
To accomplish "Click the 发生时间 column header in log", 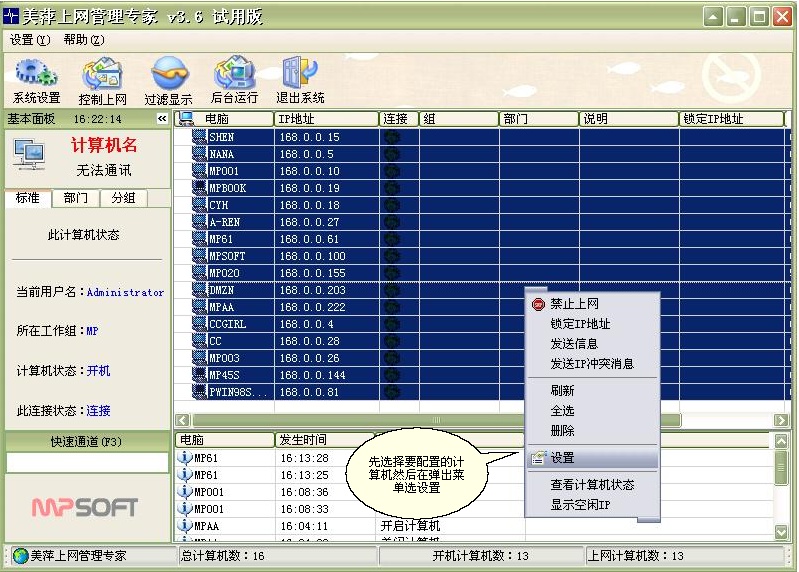I will click(325, 440).
